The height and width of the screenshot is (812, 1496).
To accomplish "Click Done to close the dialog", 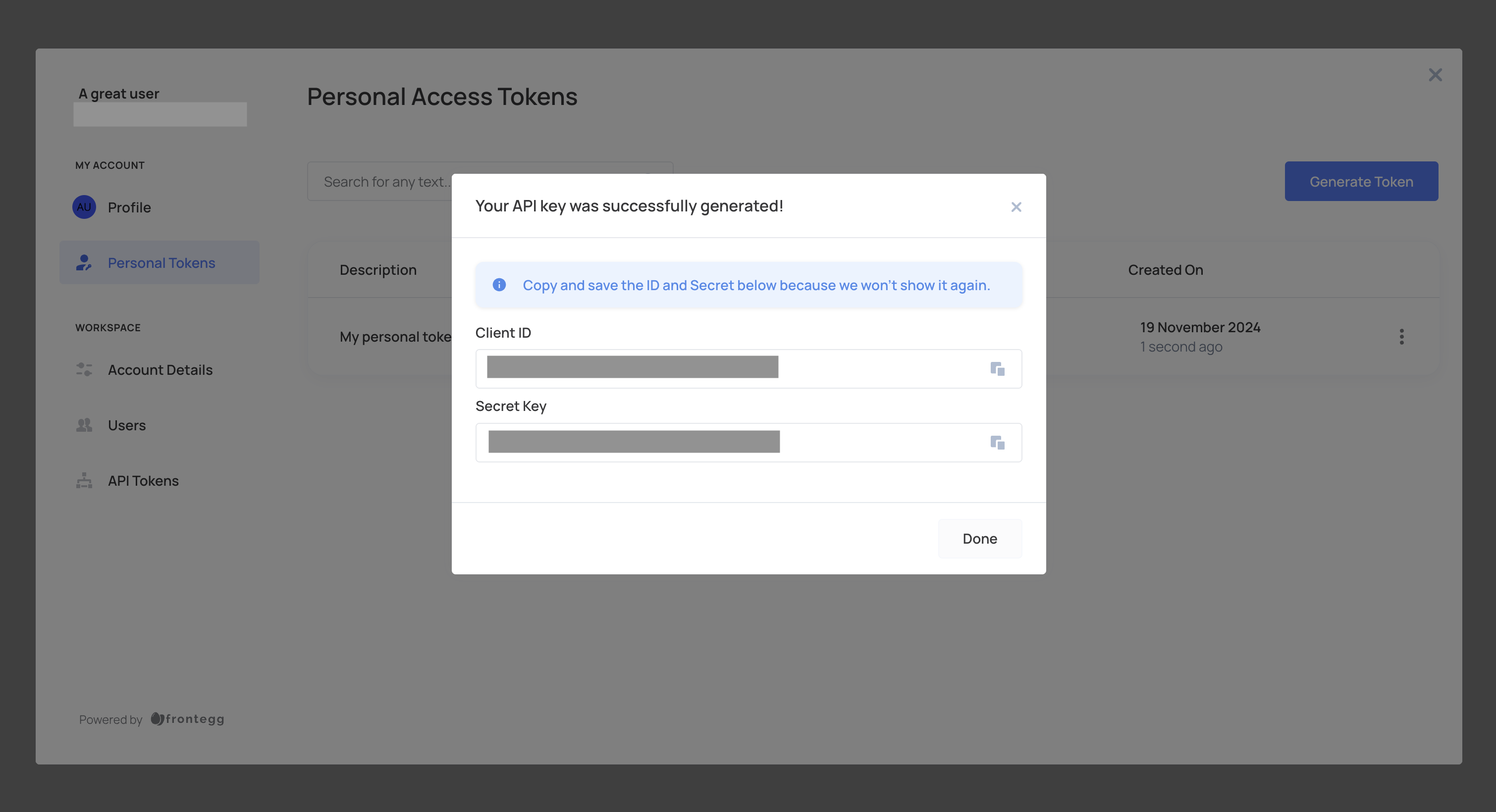I will 980,537.
